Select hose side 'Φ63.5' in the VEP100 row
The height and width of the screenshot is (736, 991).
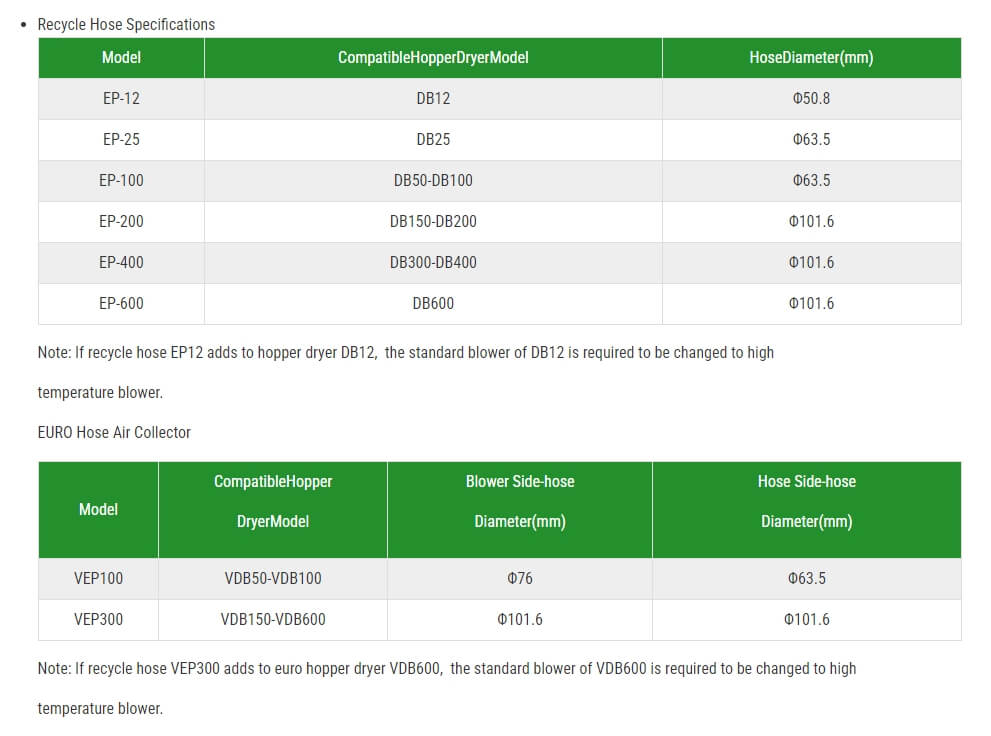pyautogui.click(x=806, y=579)
